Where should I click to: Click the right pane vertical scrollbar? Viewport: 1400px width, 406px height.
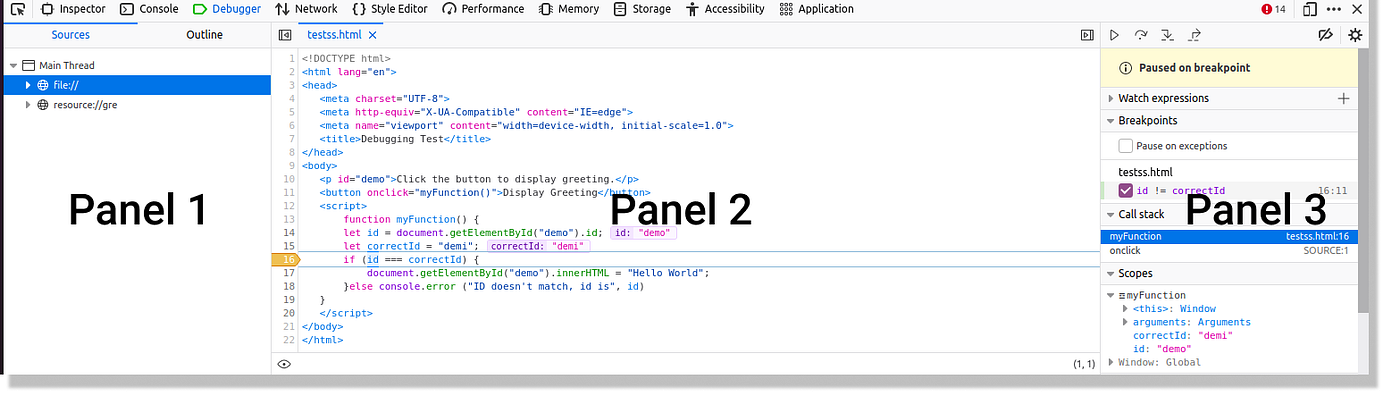(x=1363, y=180)
